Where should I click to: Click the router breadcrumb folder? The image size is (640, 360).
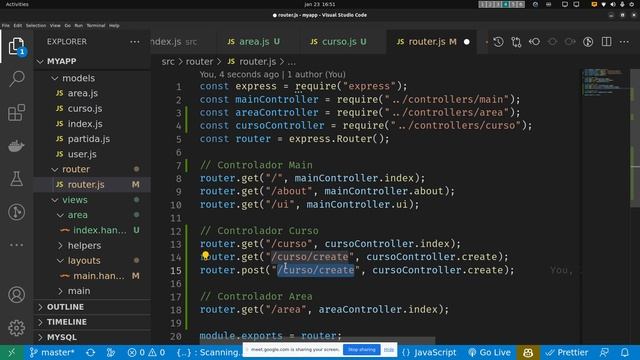pos(200,62)
